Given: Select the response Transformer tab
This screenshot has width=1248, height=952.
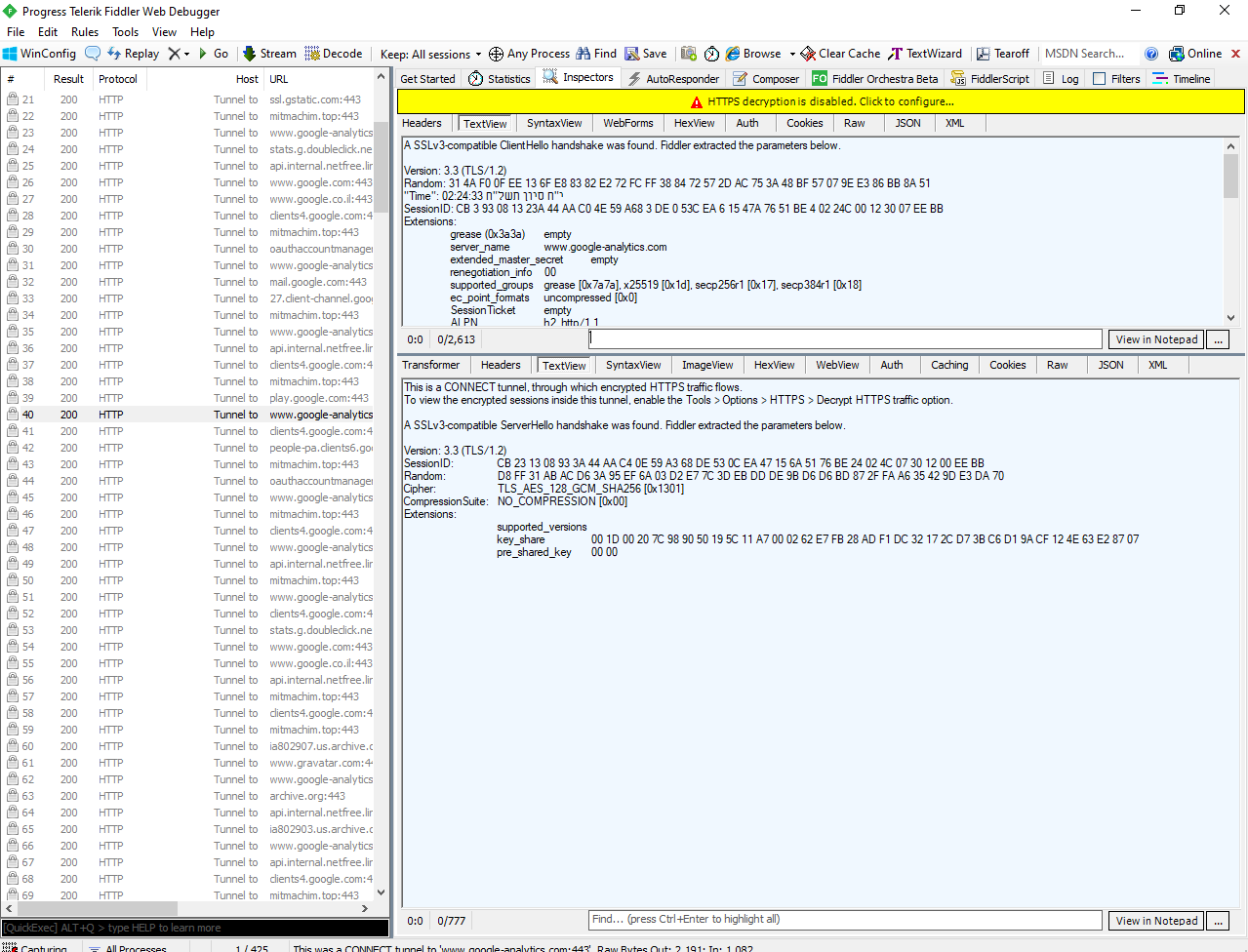Looking at the screenshot, I should [x=431, y=366].
